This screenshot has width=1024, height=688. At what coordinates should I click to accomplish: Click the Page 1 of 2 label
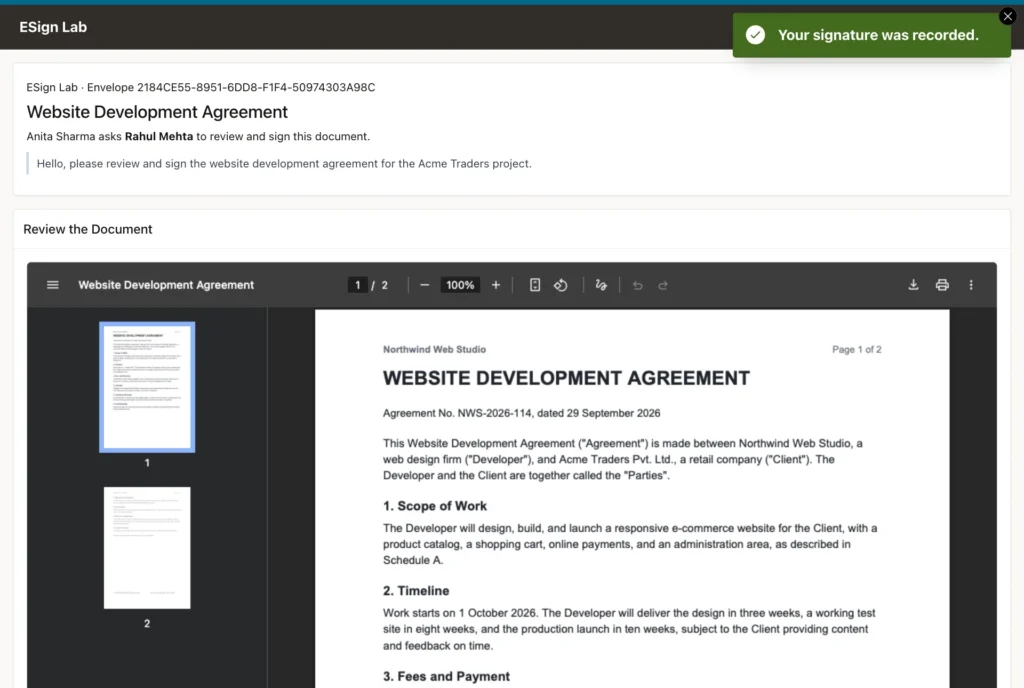(857, 349)
